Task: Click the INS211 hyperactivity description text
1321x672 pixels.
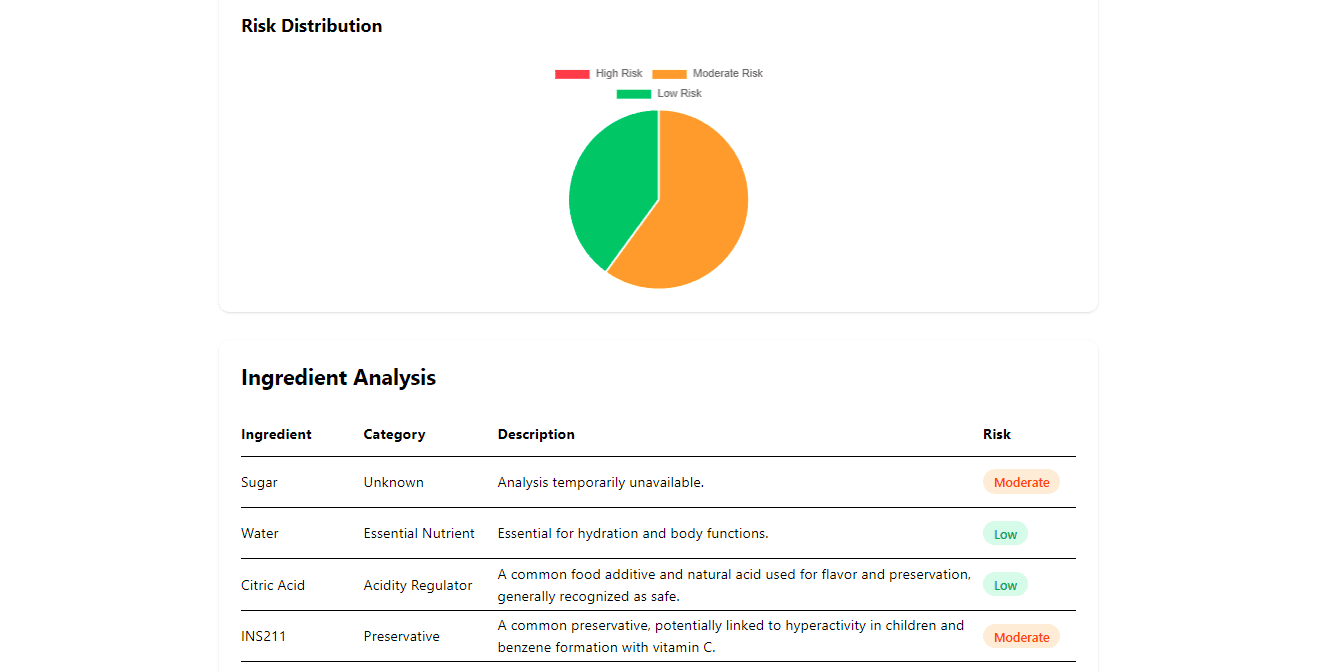Action: point(731,636)
